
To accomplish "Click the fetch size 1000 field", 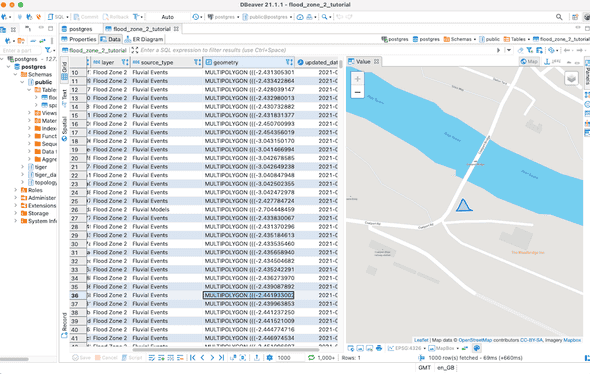I will point(289,358).
